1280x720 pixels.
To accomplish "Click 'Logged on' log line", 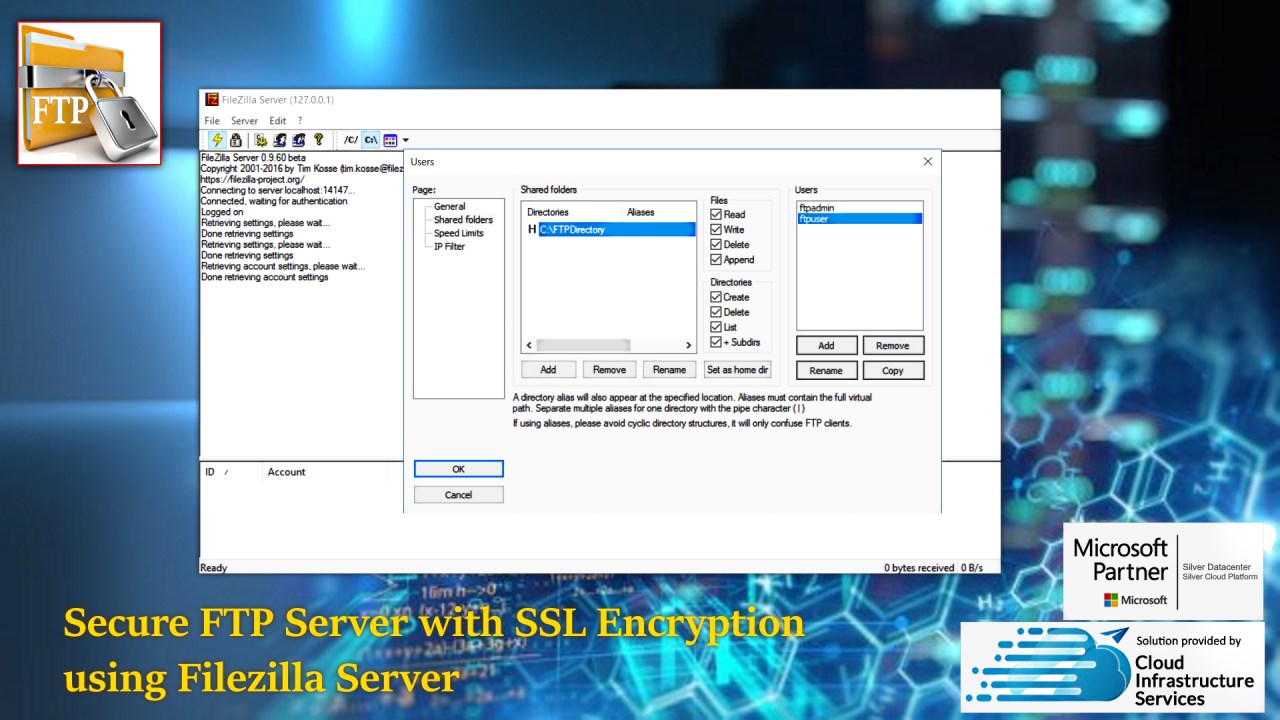I will click(222, 212).
